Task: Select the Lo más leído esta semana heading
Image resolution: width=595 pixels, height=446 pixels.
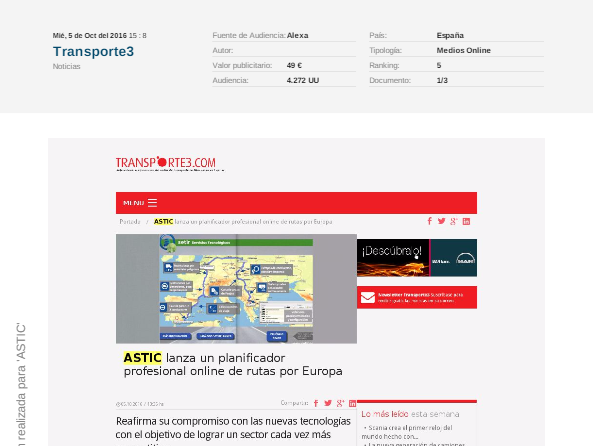Action: (x=410, y=414)
